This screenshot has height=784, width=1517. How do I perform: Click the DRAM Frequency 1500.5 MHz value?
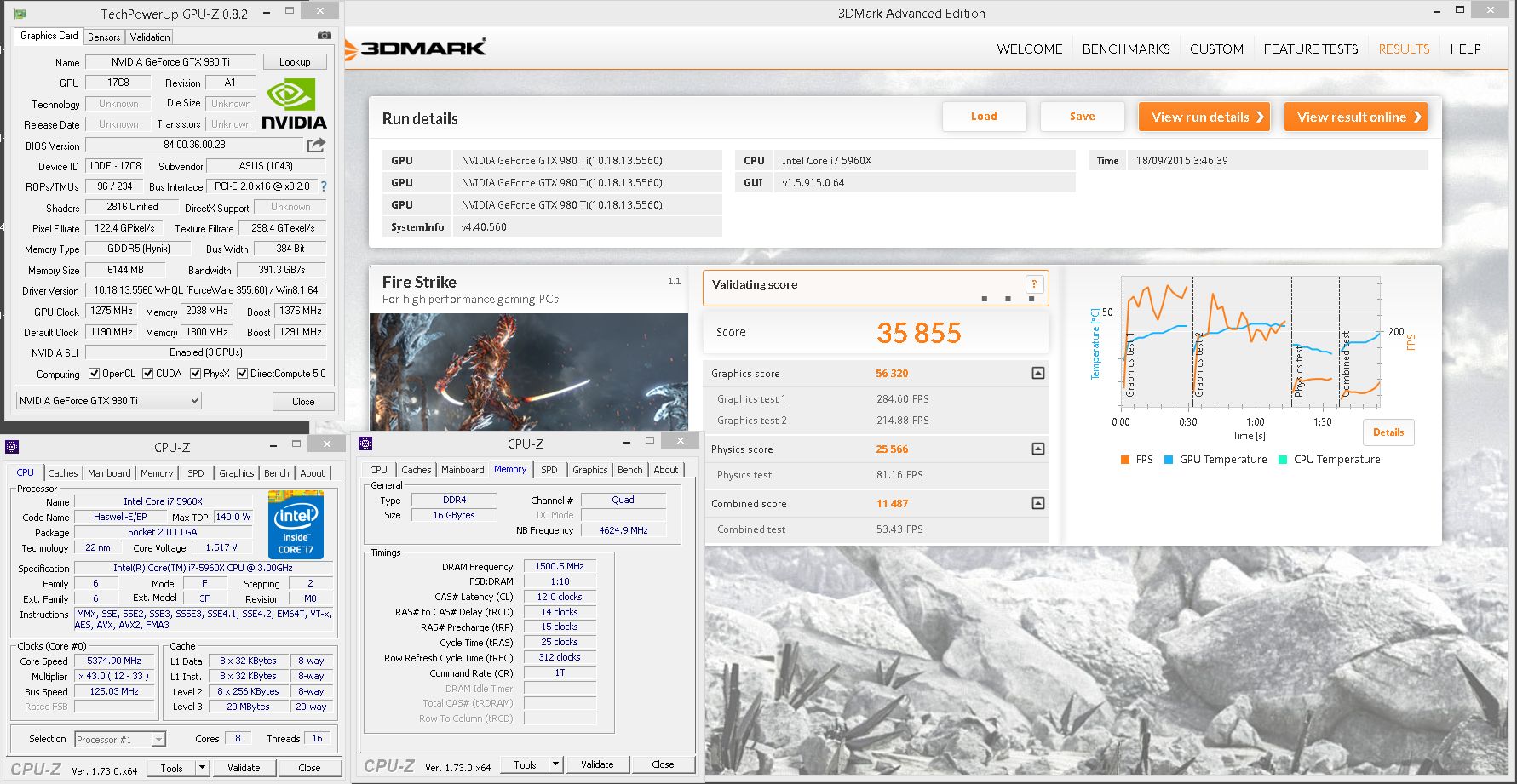(x=560, y=566)
